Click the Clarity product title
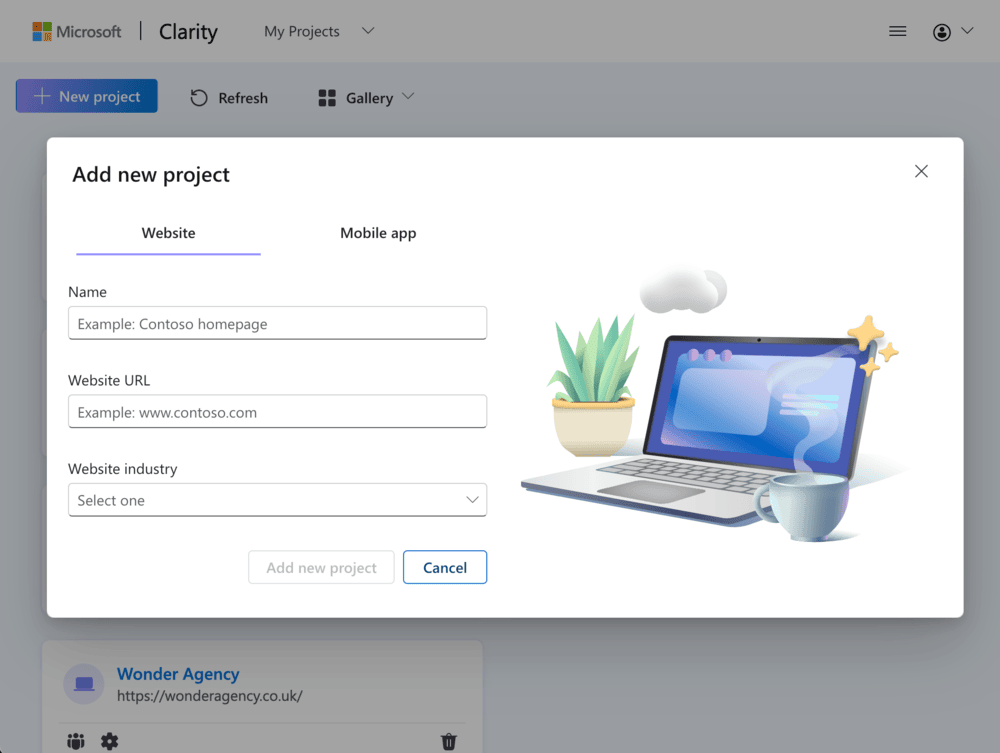 pyautogui.click(x=188, y=31)
